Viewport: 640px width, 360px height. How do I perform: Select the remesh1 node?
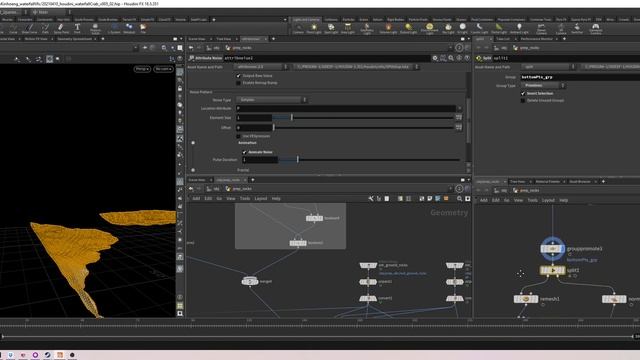(x=526, y=299)
